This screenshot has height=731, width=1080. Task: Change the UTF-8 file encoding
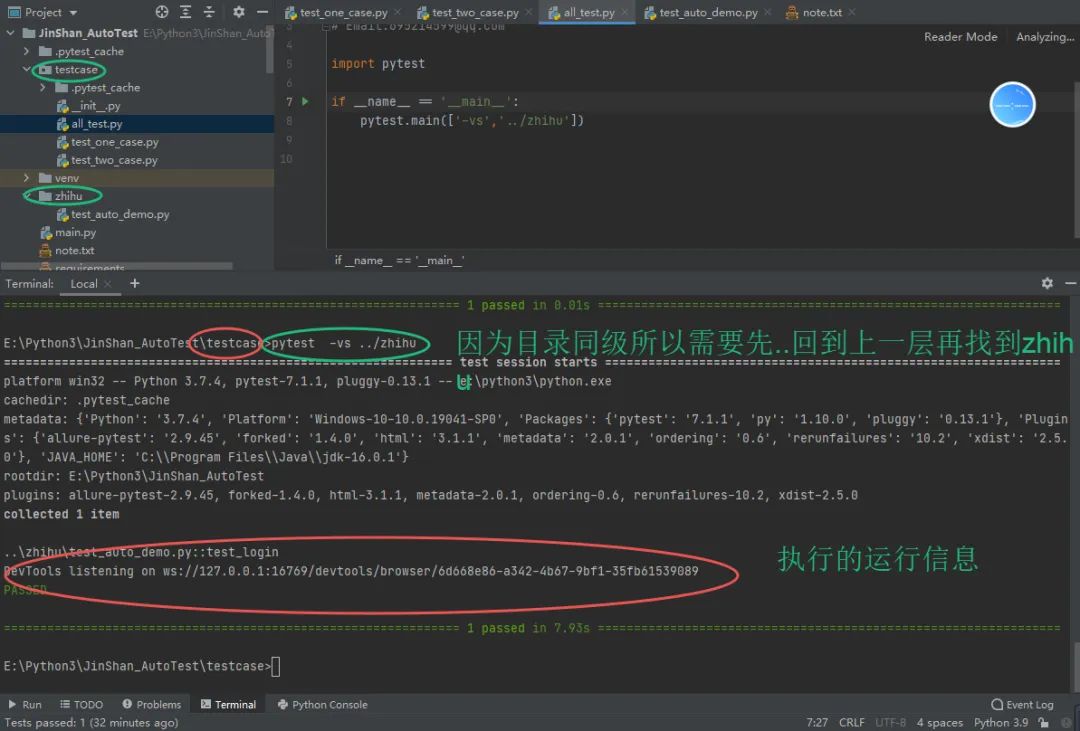pyautogui.click(x=890, y=722)
